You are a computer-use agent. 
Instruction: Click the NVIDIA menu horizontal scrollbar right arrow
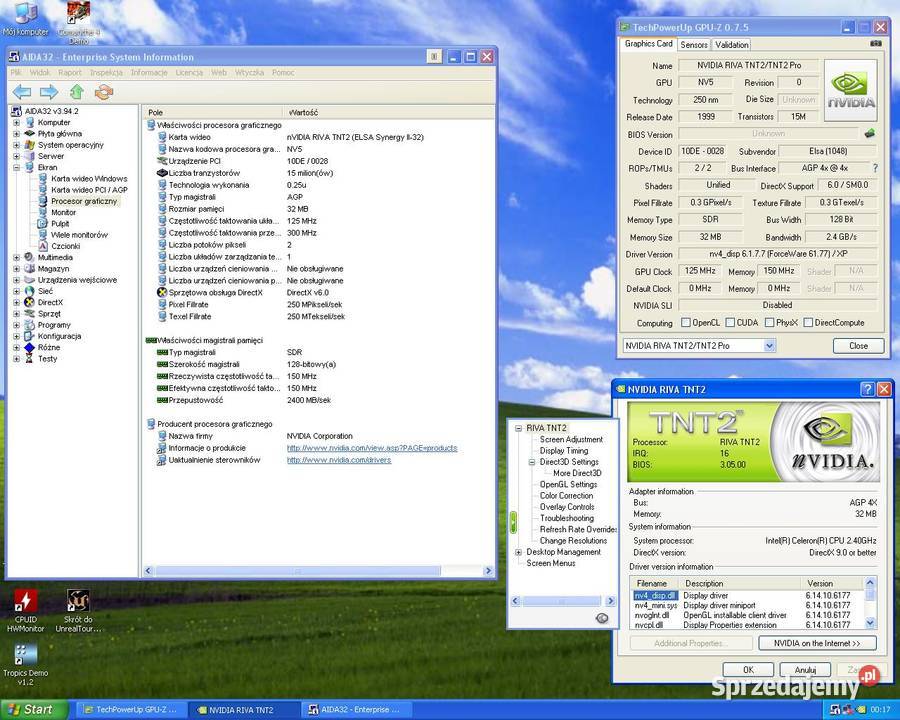610,601
